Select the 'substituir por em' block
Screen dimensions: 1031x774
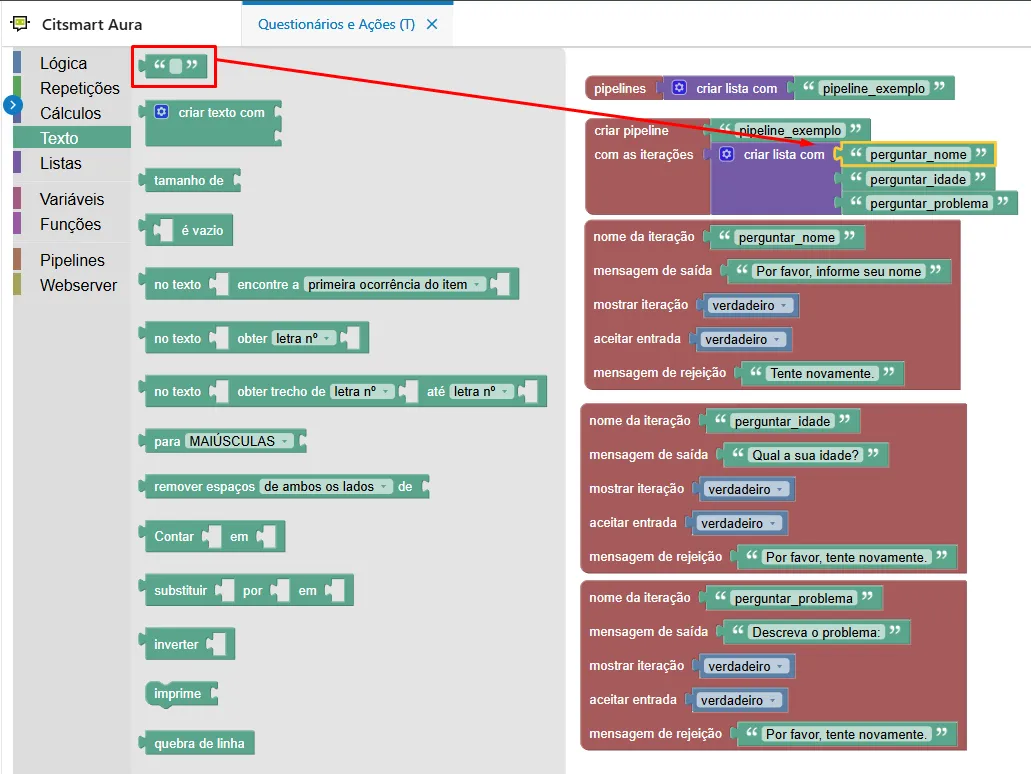tap(247, 591)
